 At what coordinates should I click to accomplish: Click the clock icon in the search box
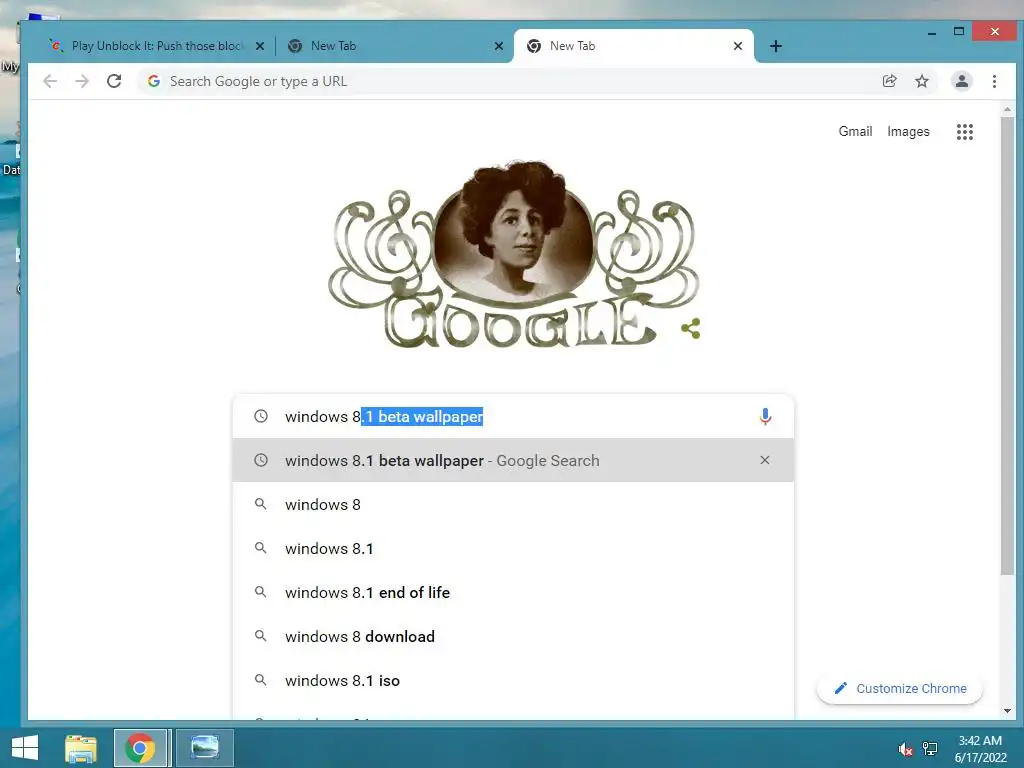(261, 416)
